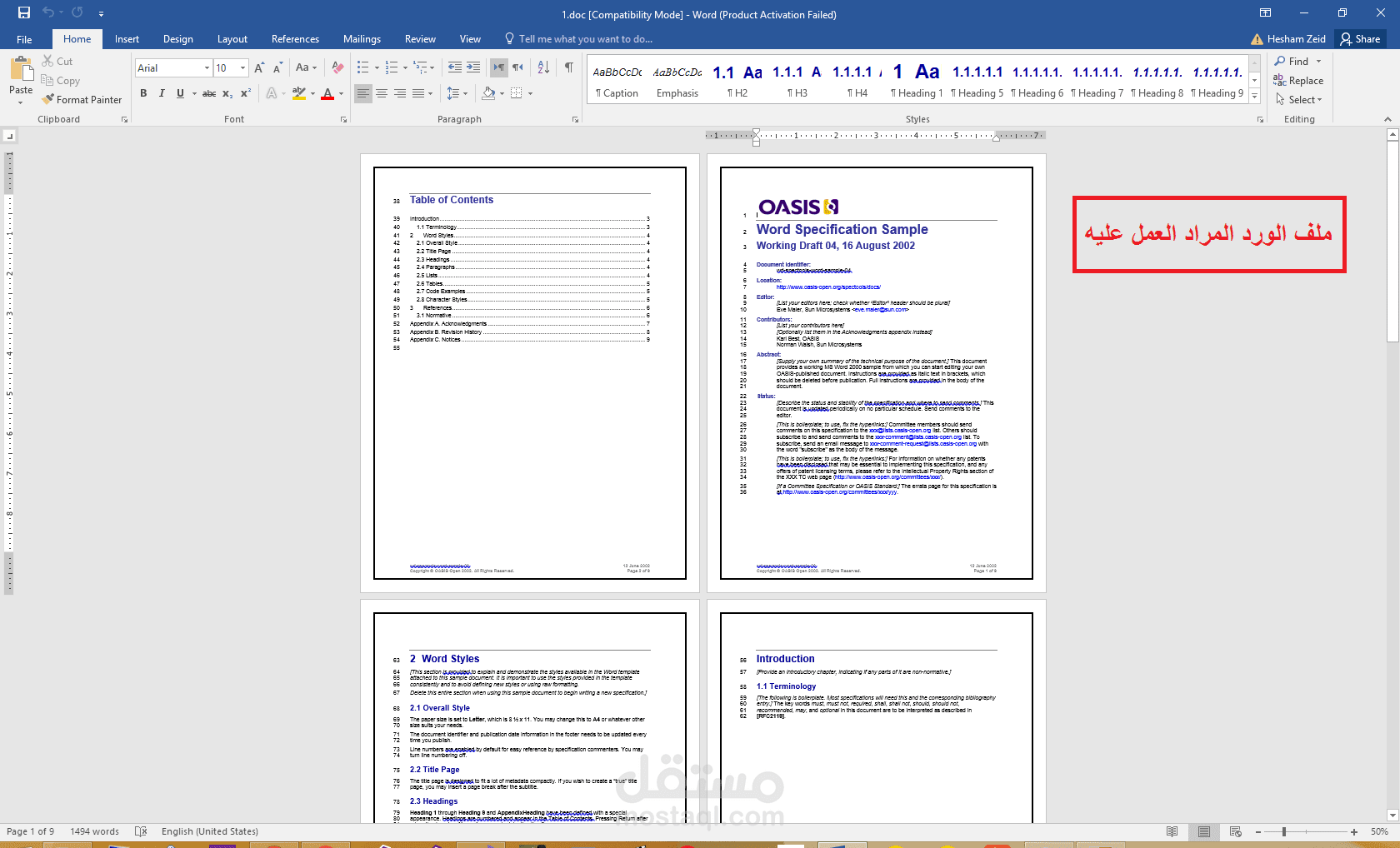The image size is (1400, 848).
Task: Open Ribbon Display Options
Action: click(1265, 13)
